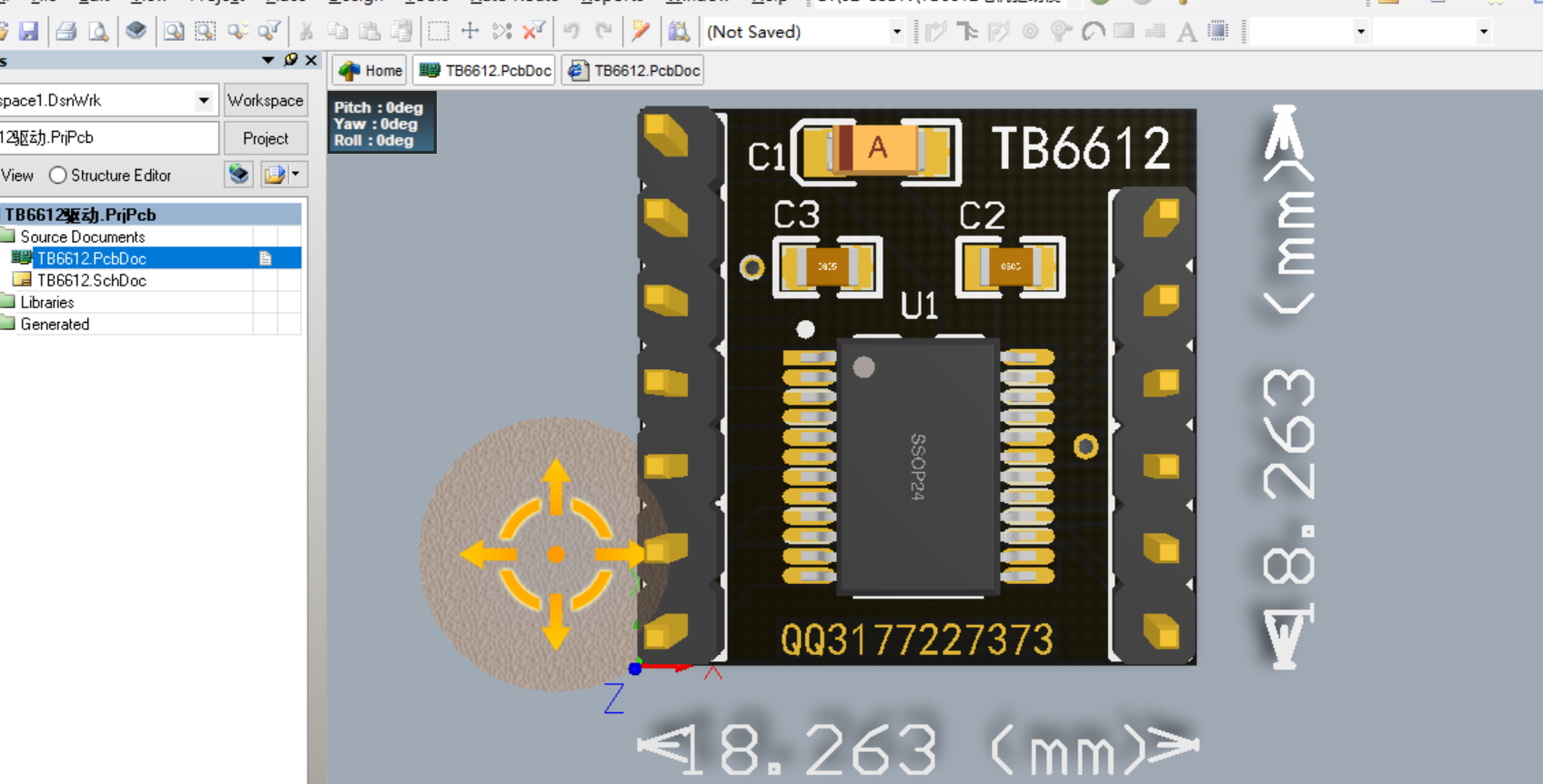
Task: Click the Workspace button
Action: (x=266, y=100)
